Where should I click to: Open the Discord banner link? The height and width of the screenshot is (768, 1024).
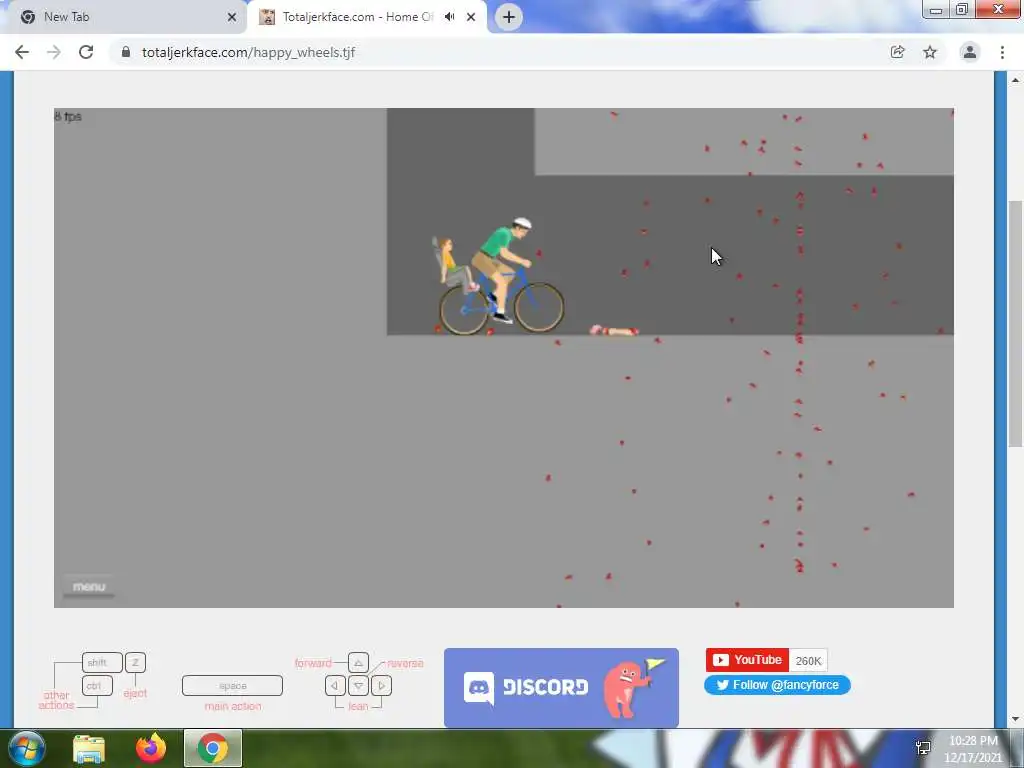(x=561, y=688)
